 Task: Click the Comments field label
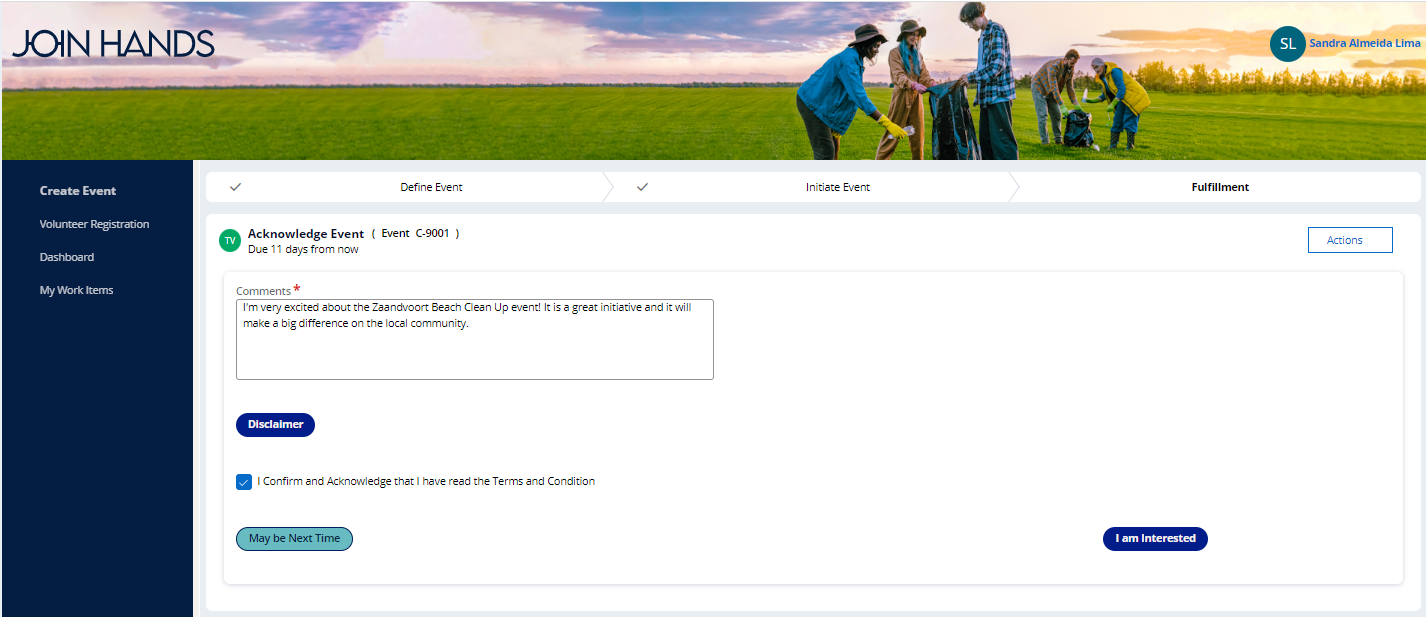click(264, 291)
